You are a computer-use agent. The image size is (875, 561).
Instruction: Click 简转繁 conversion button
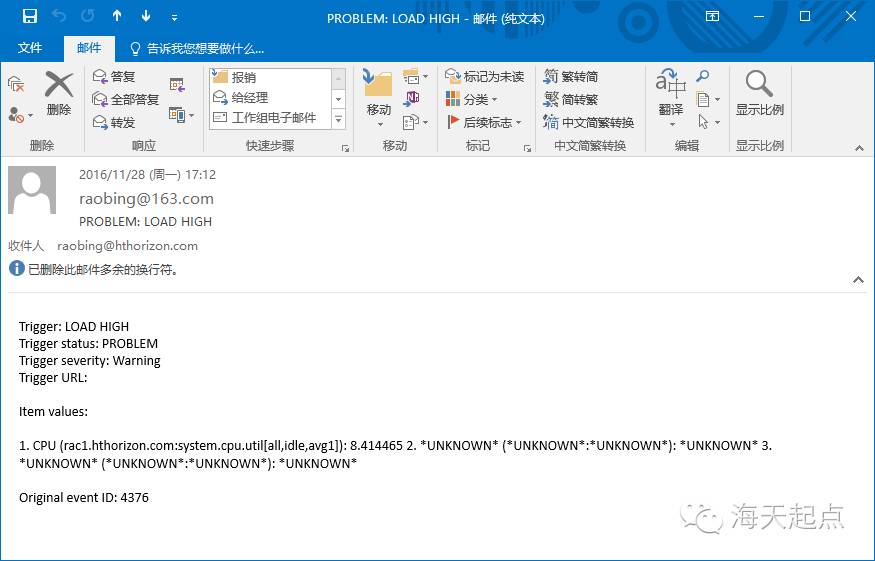(570, 99)
